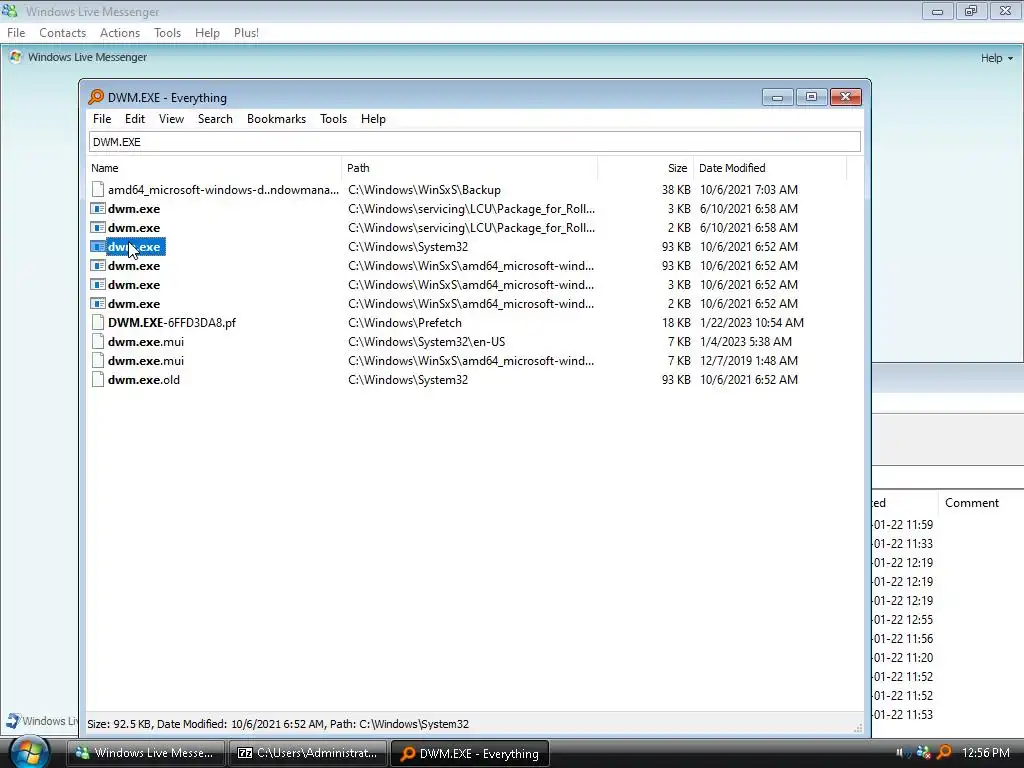
Task: Switch to Windows Live Messenger taskbar button
Action: 146,753
